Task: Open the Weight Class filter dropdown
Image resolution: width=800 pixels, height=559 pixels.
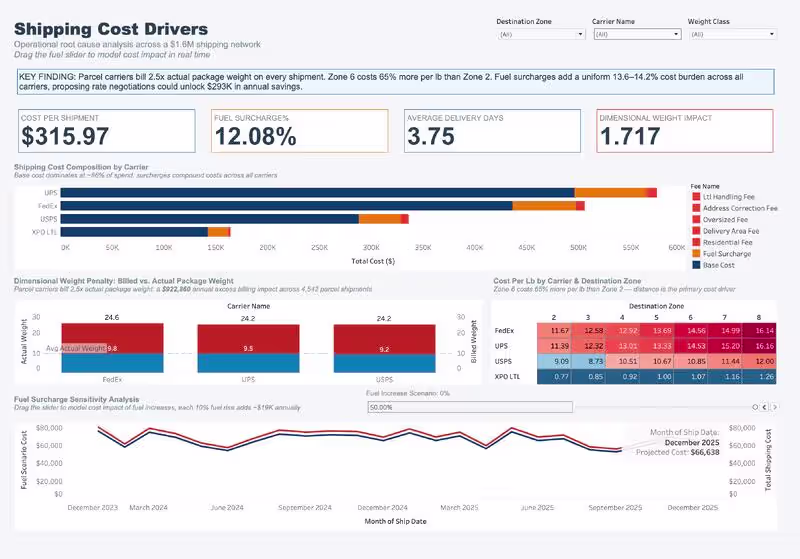Action: tap(733, 34)
